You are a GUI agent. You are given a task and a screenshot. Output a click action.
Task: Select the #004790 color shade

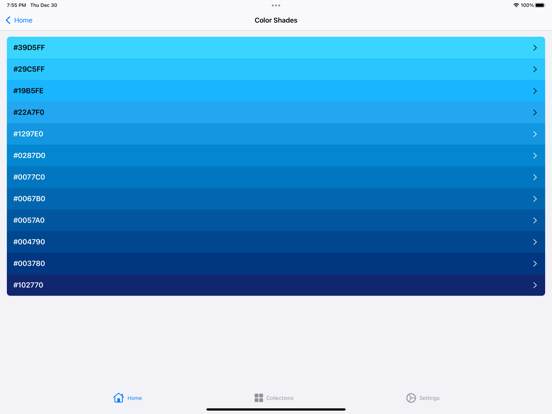coord(276,242)
